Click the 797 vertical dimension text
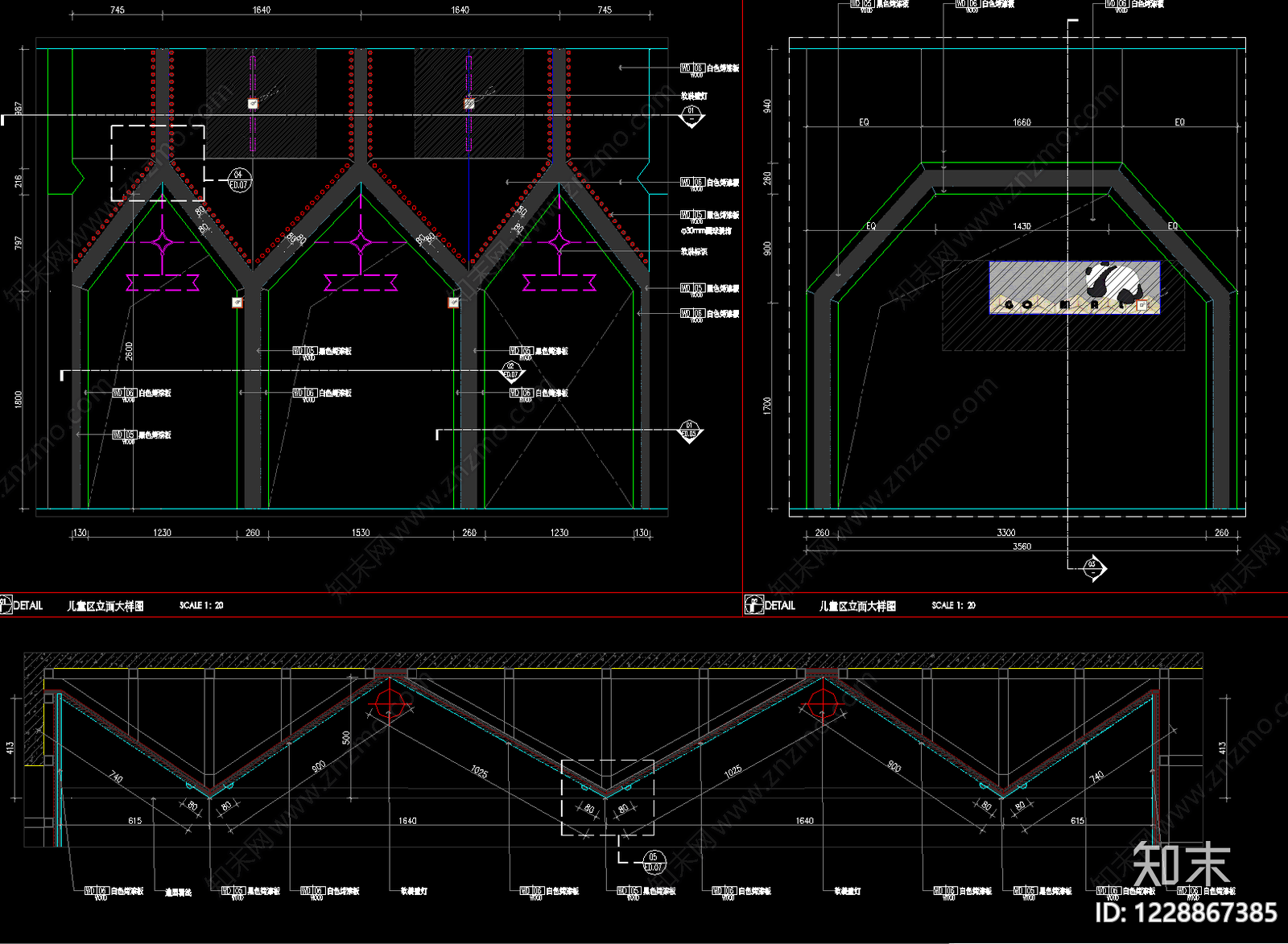The height and width of the screenshot is (944, 1288). [19, 242]
